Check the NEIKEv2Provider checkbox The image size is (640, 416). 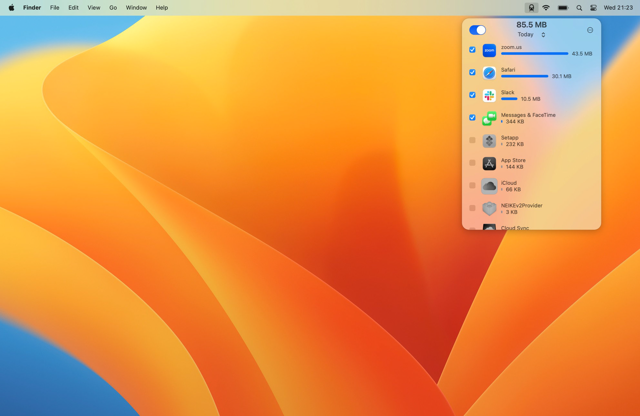472,208
